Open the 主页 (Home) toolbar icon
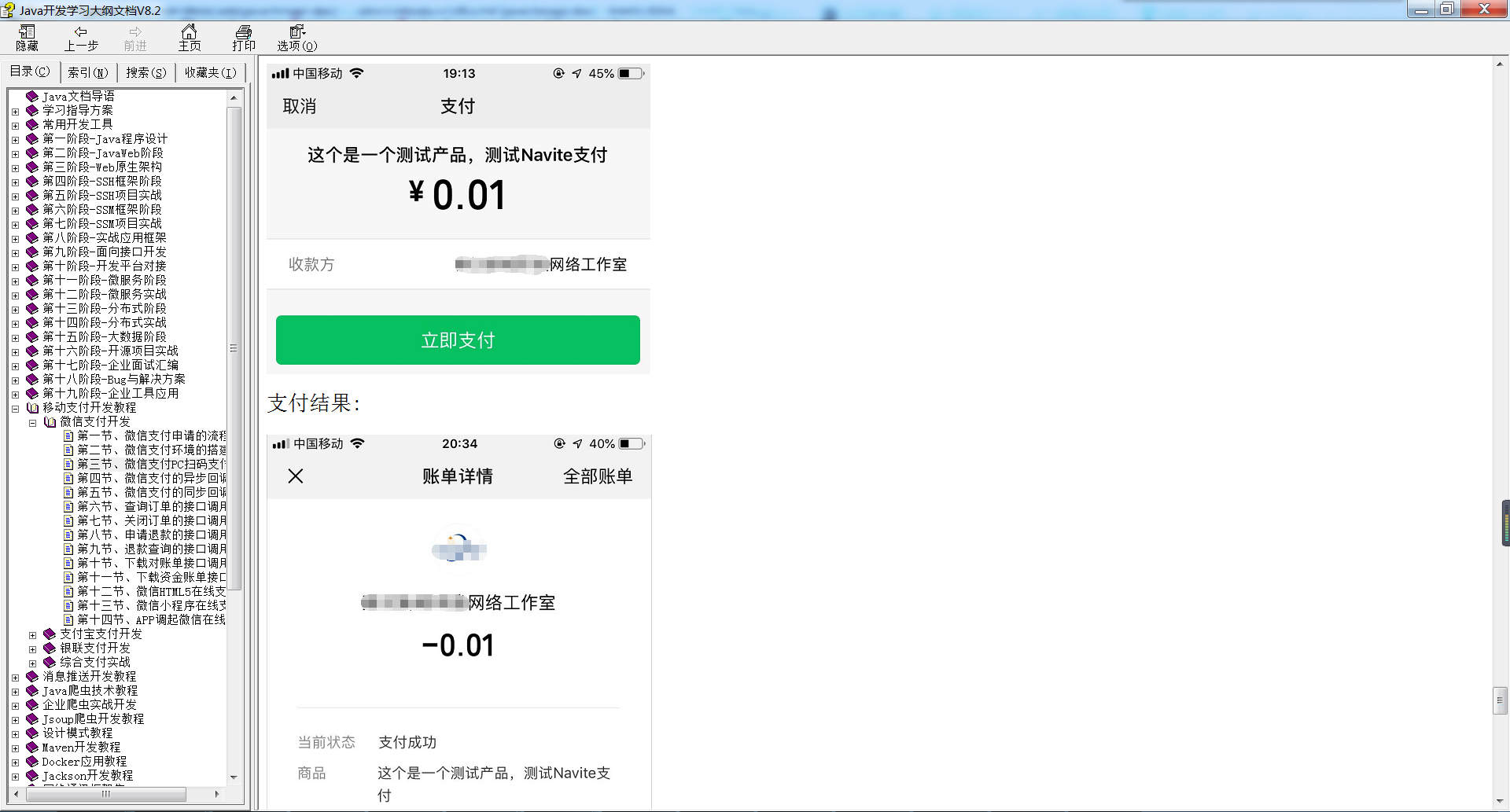 coord(190,38)
